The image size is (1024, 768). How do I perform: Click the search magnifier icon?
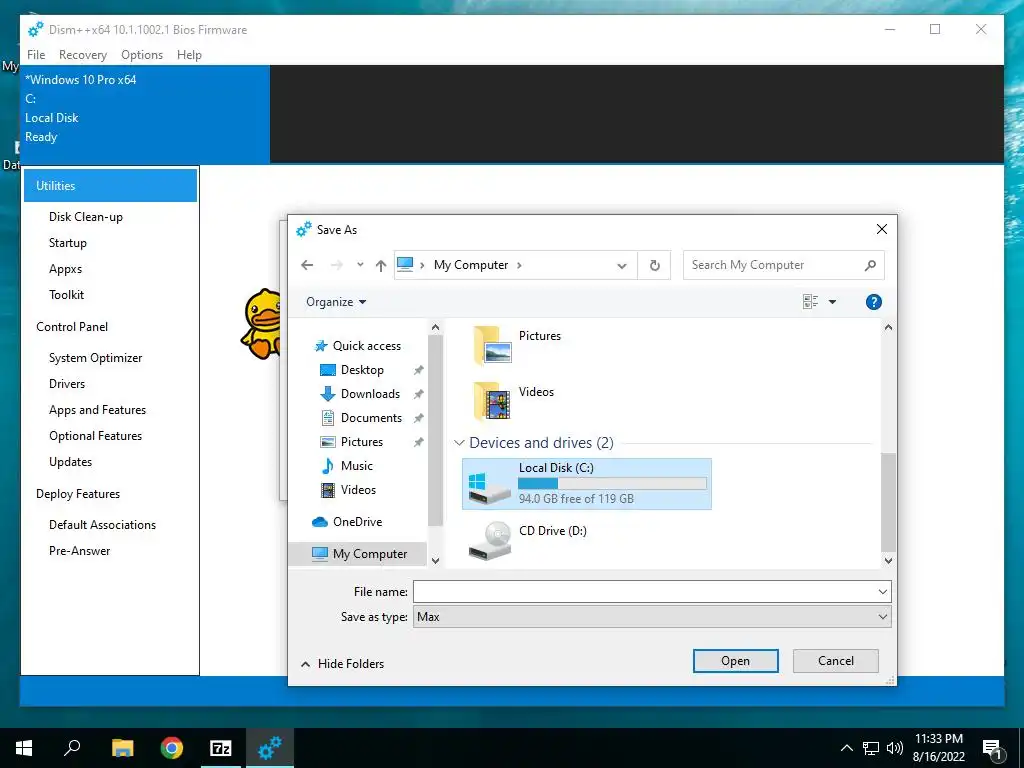870,265
